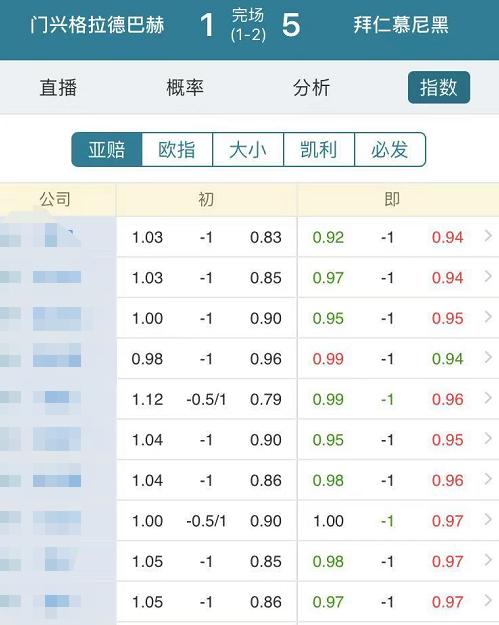The image size is (499, 625).
Task: Select the 必发 segment
Action: (390, 149)
